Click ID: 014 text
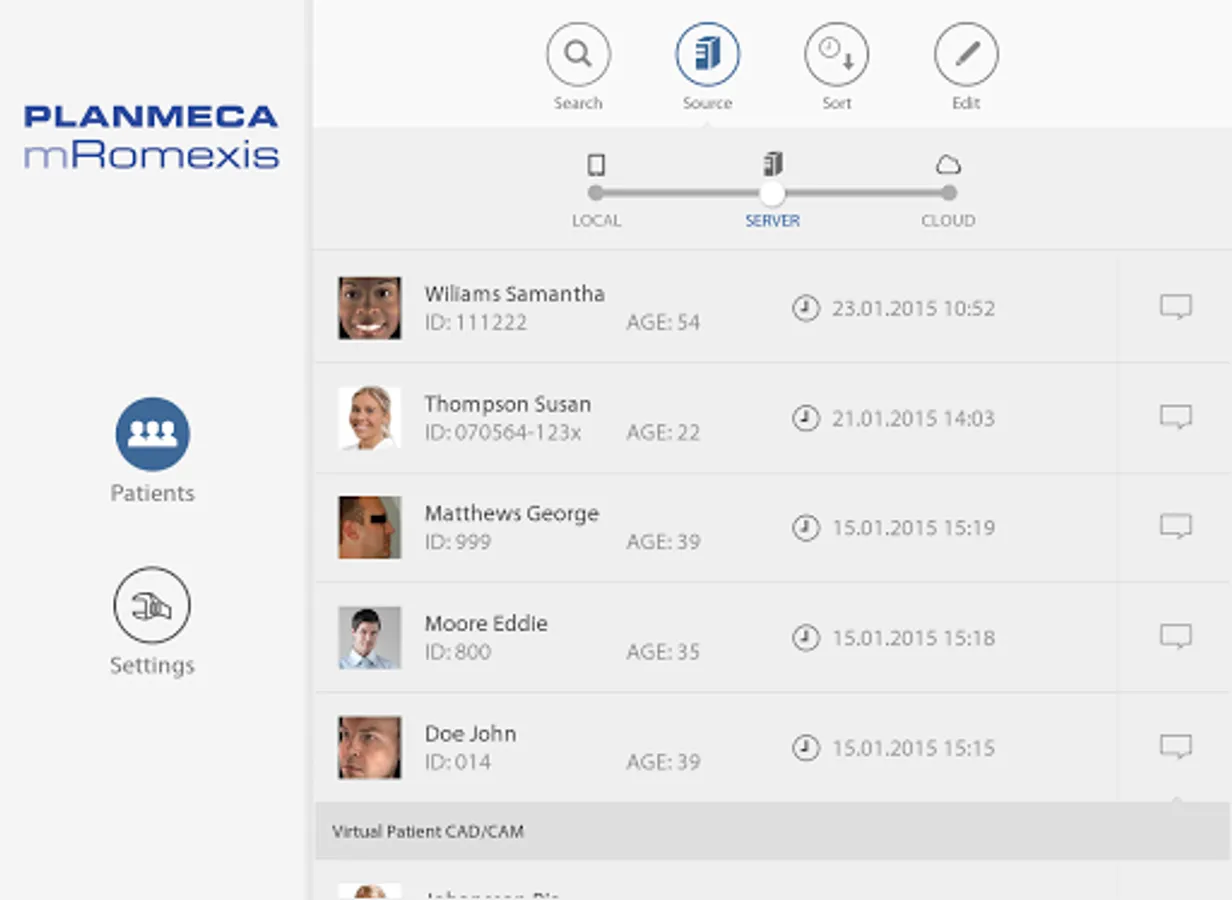1232x900 pixels. tap(457, 762)
